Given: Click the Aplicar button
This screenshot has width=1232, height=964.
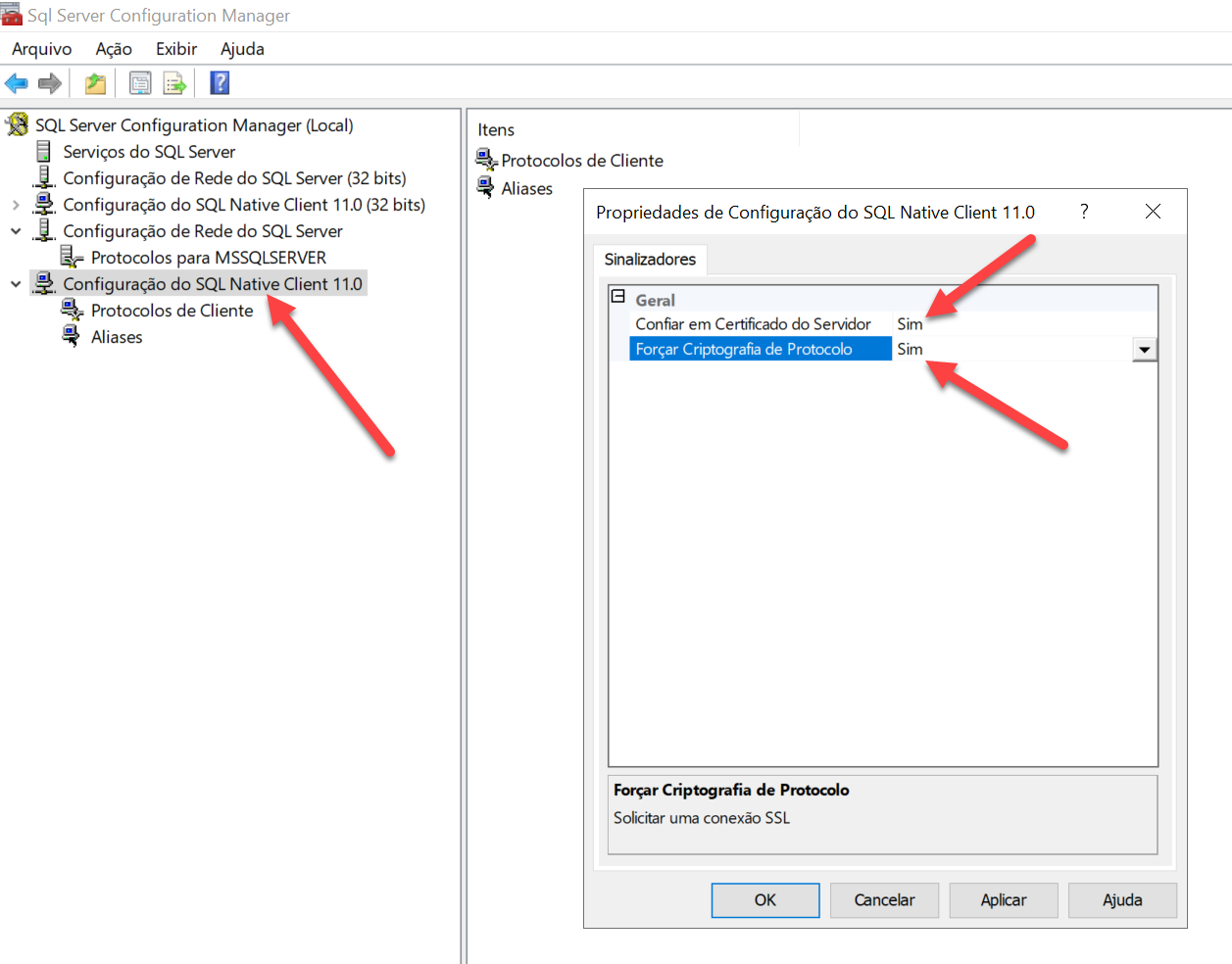Looking at the screenshot, I should (1004, 900).
